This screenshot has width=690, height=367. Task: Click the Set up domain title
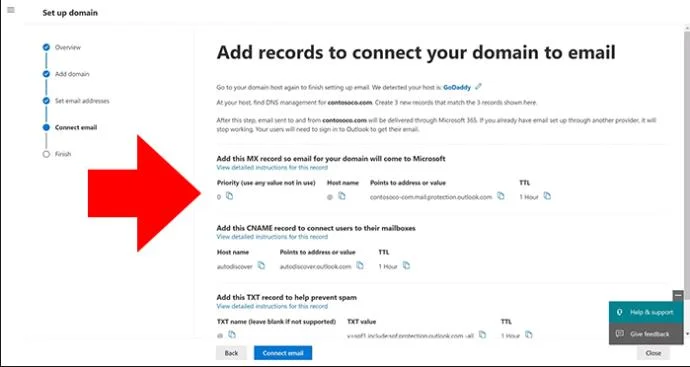pos(70,13)
